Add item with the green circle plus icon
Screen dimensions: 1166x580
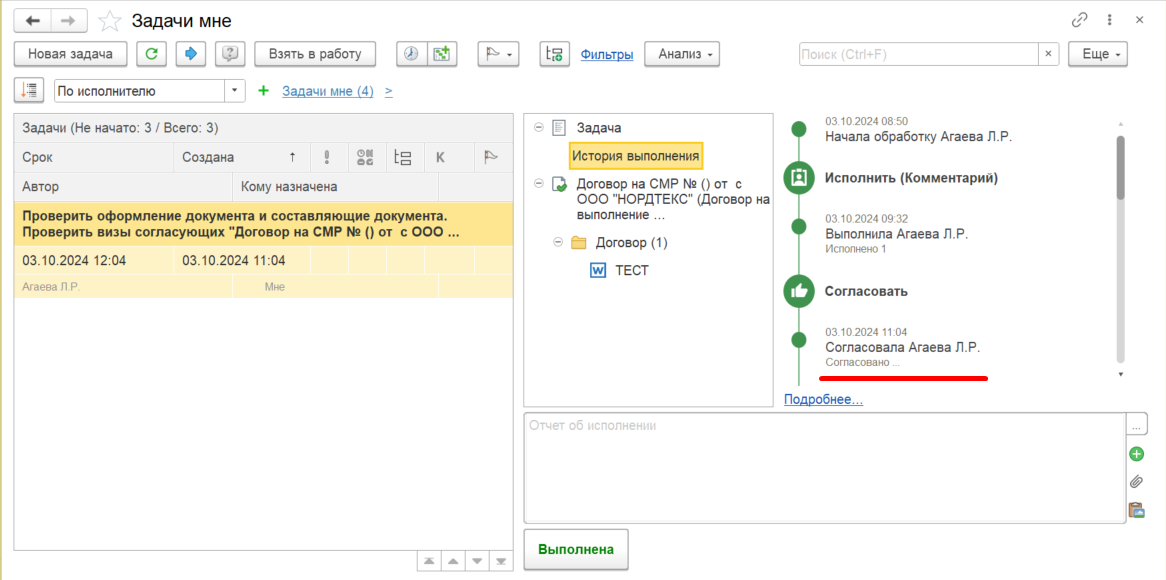1136,454
